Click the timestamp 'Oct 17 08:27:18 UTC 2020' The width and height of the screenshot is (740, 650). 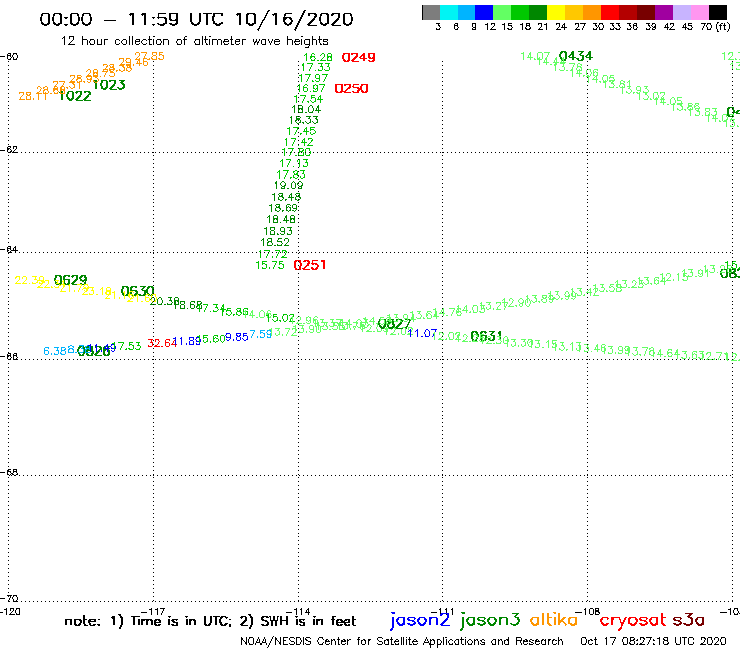653,642
